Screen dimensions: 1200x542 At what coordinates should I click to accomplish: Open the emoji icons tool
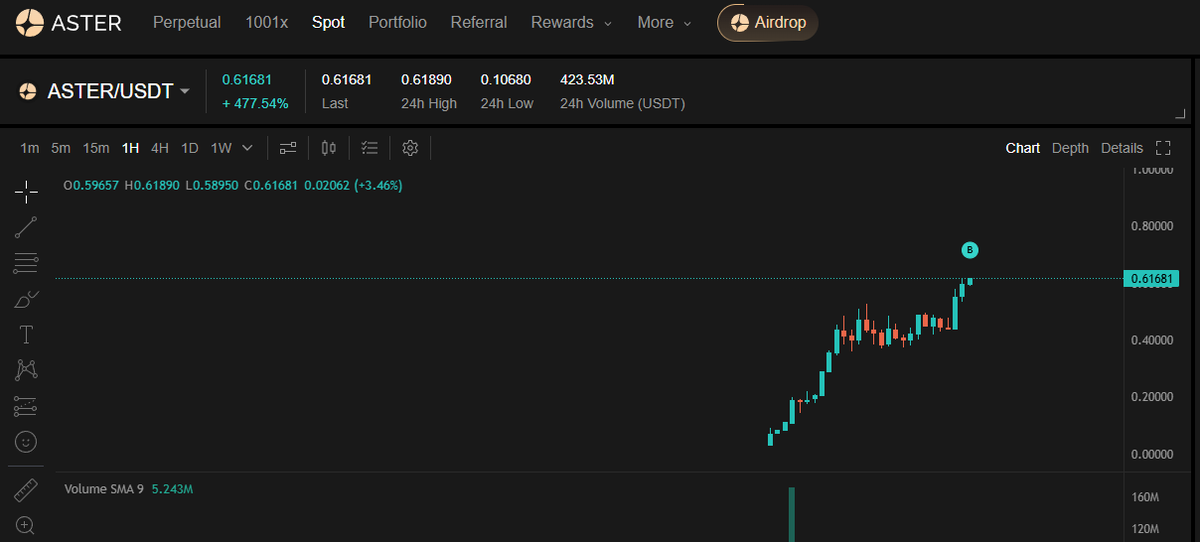pos(26,441)
